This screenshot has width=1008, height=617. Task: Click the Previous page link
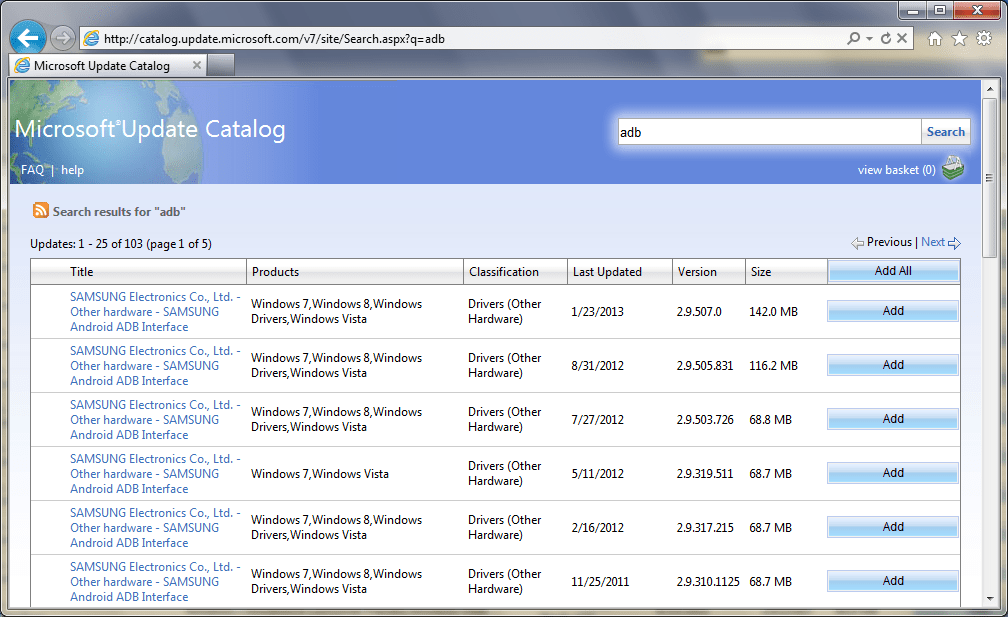coord(889,242)
